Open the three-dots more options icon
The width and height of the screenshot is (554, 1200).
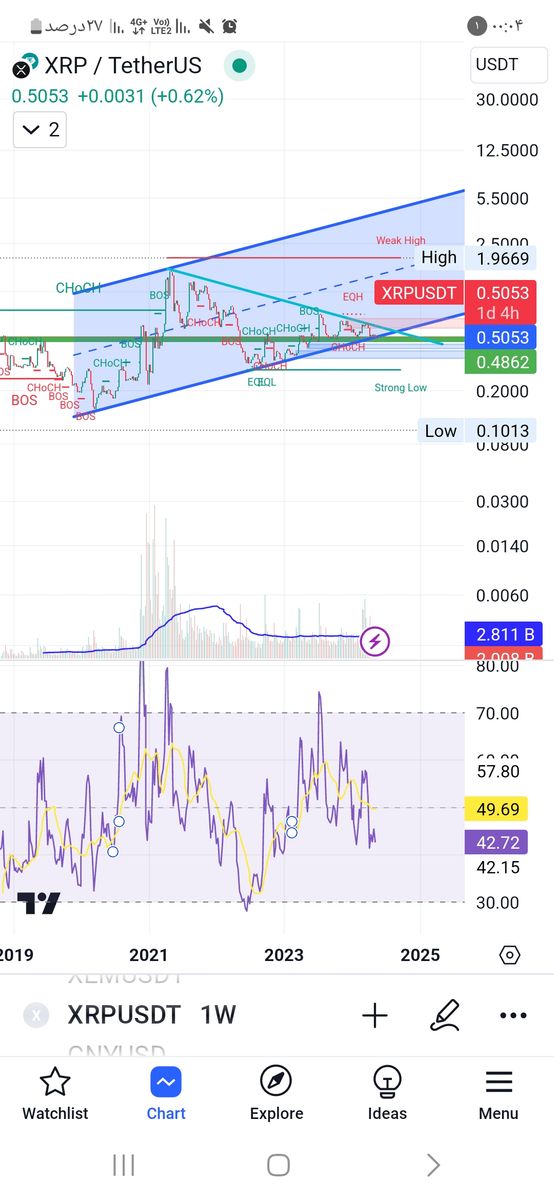pyautogui.click(x=512, y=1016)
